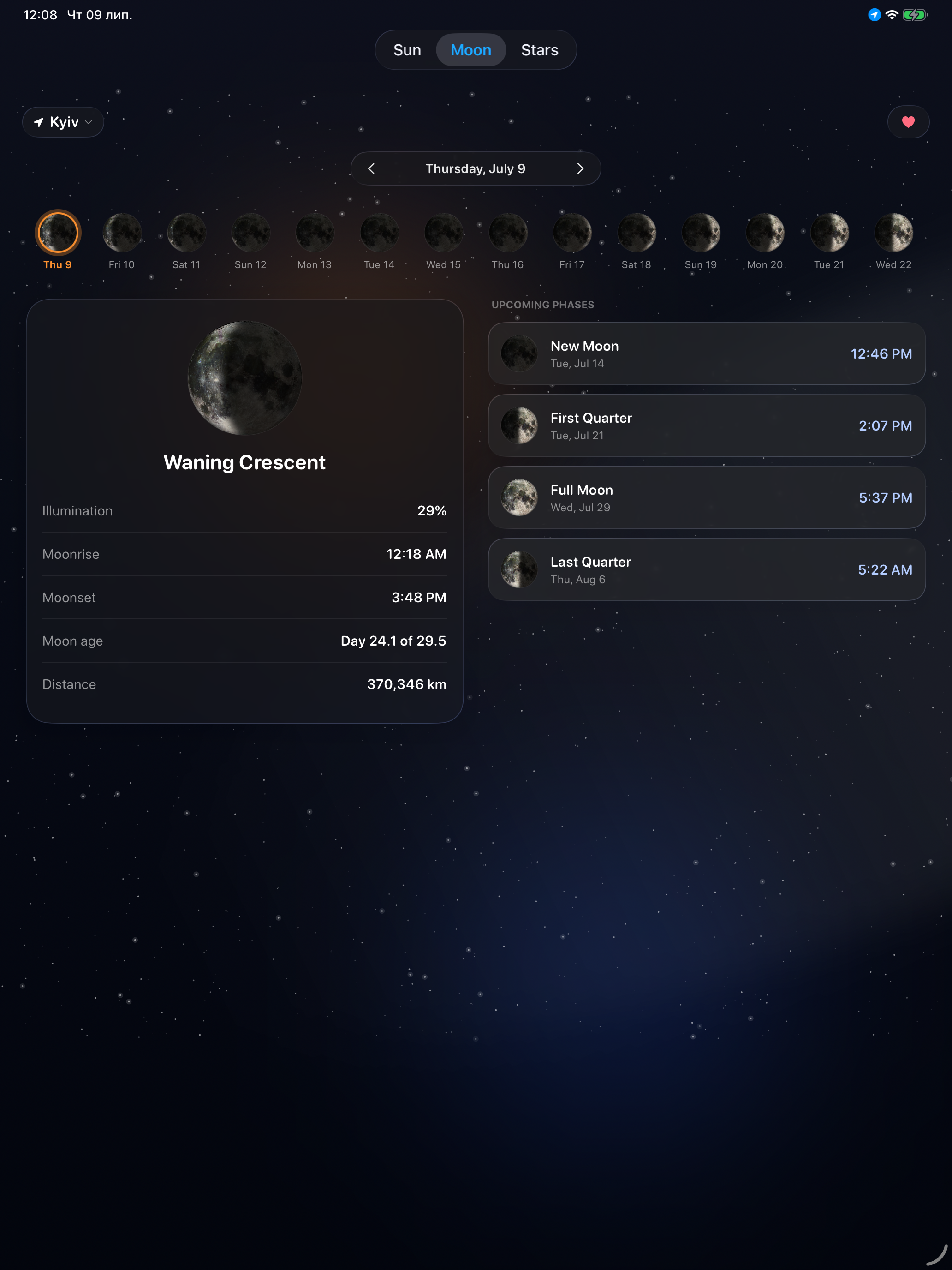Tap the First Quarter moon icon
The height and width of the screenshot is (1270, 952).
(x=519, y=425)
